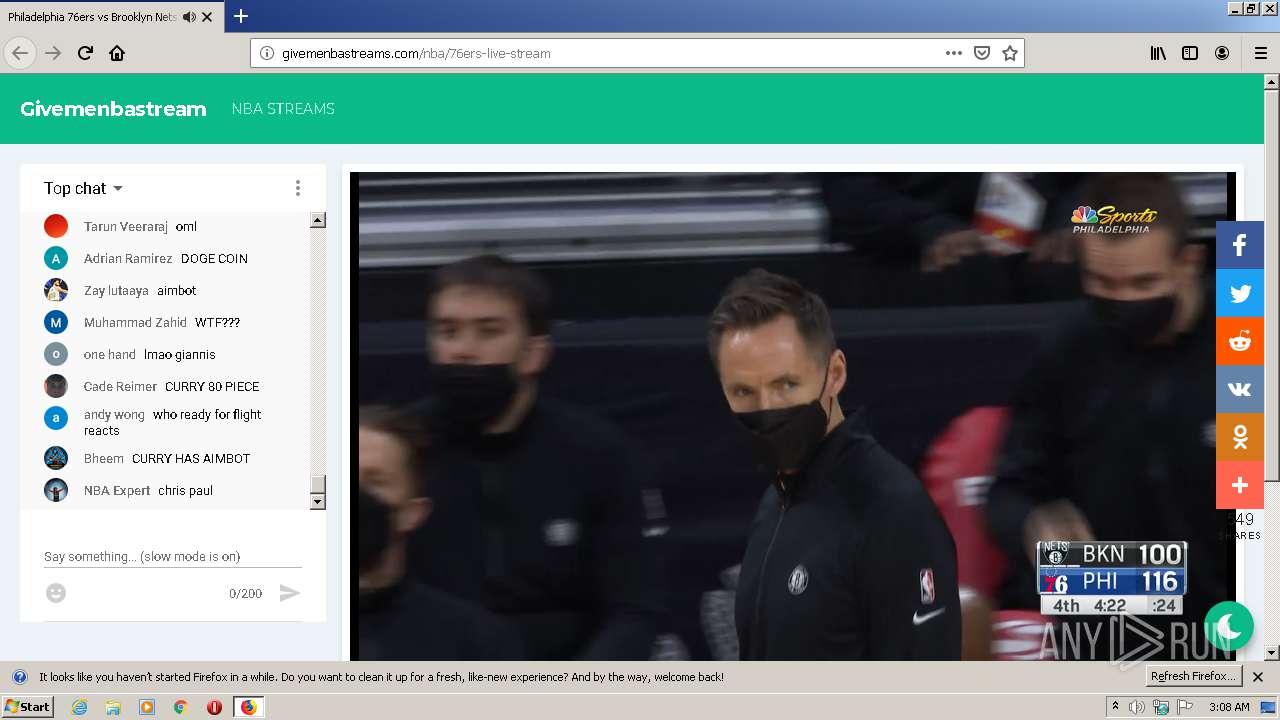The width and height of the screenshot is (1280, 720).
Task: Share the stream on Odnoklassniki
Action: coord(1240,437)
